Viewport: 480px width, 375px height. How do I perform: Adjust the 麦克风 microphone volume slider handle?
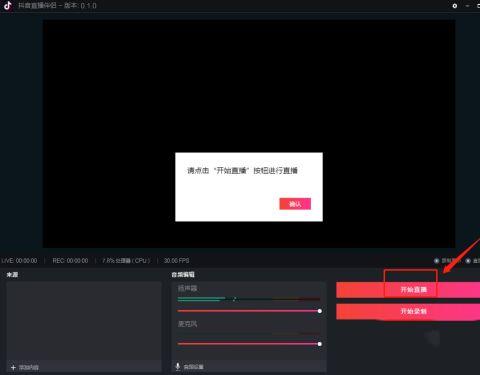320,344
